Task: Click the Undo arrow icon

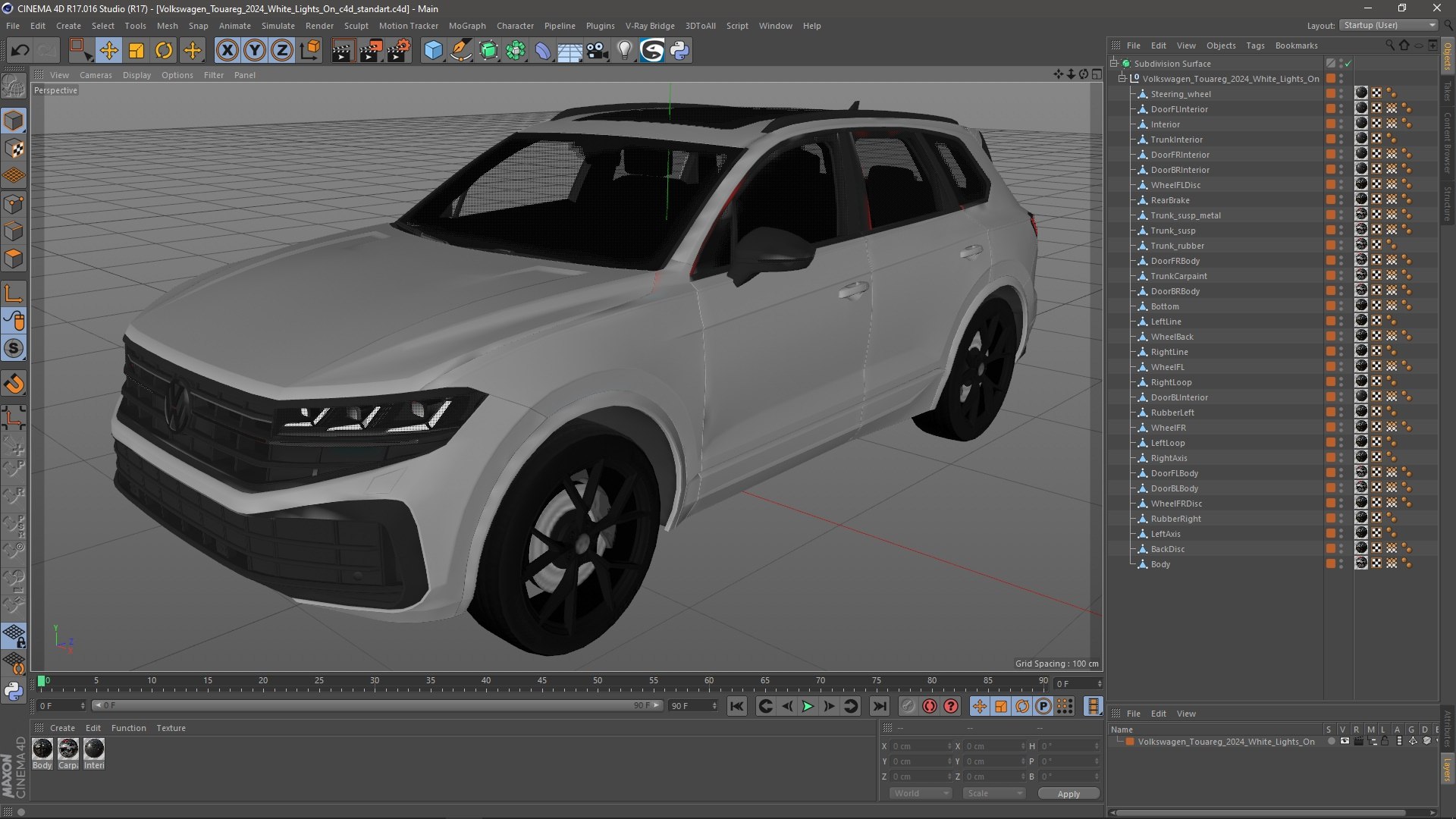Action: pyautogui.click(x=20, y=51)
